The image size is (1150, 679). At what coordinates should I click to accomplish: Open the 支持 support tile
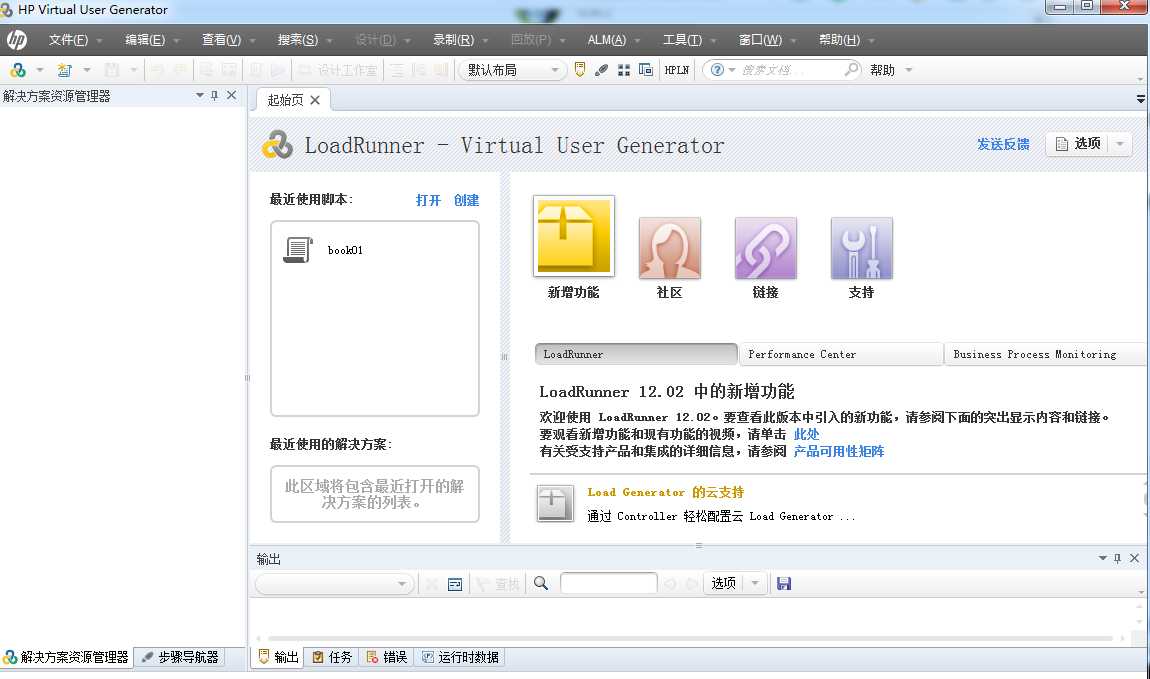tap(862, 248)
